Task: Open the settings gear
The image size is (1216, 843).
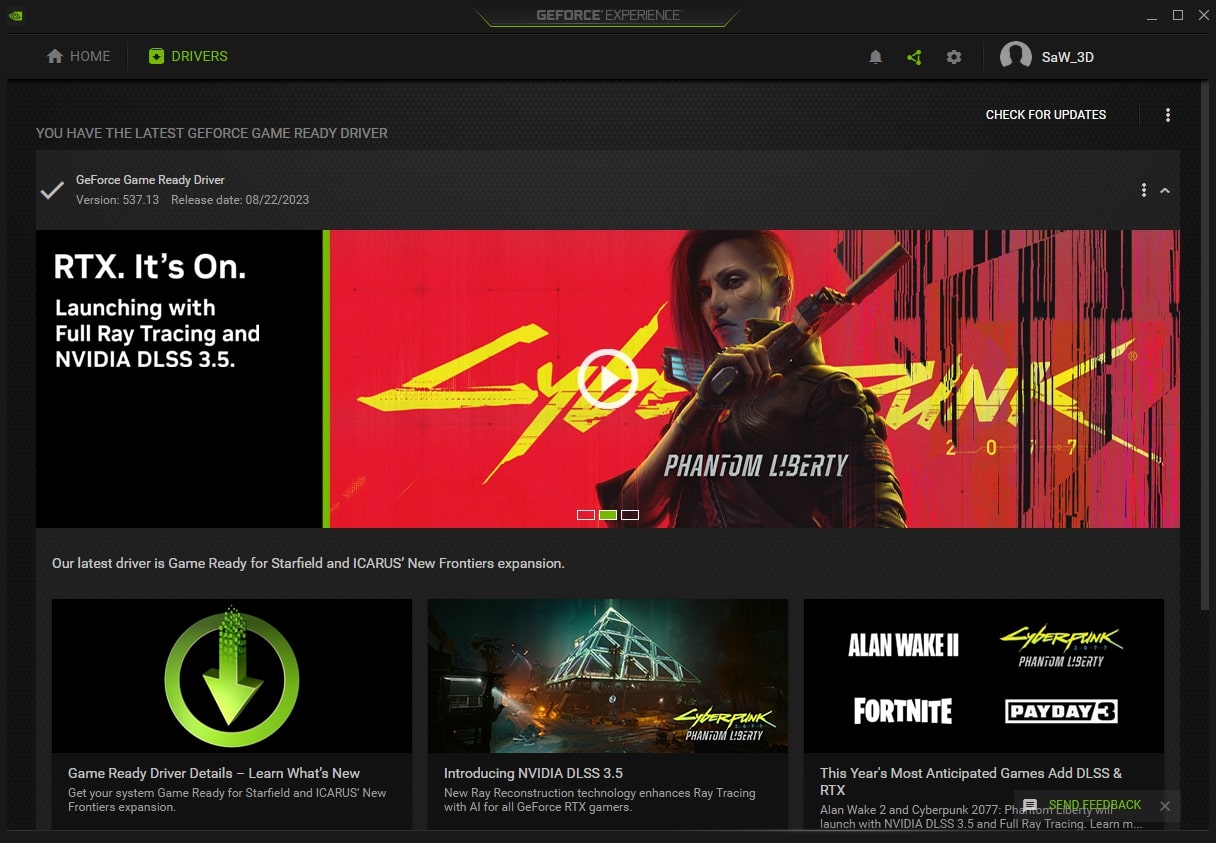Action: [x=954, y=57]
